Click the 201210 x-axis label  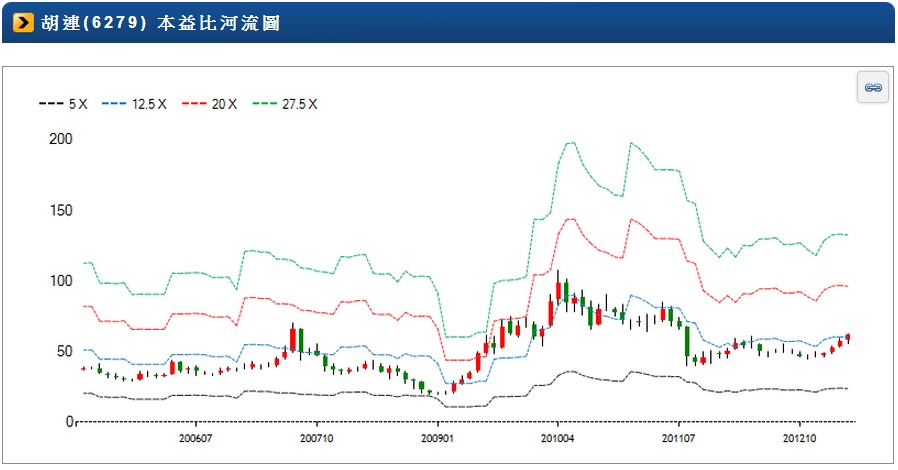click(799, 439)
